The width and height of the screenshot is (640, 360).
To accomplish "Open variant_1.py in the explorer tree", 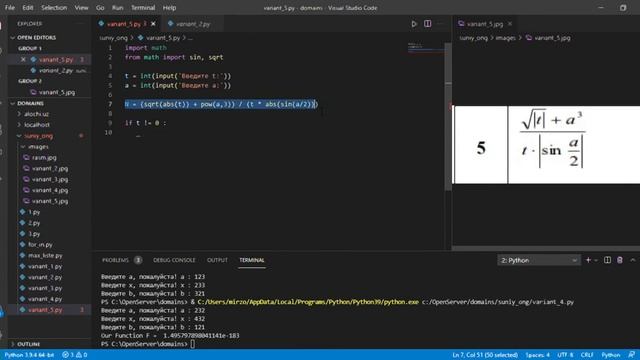I will (45, 266).
